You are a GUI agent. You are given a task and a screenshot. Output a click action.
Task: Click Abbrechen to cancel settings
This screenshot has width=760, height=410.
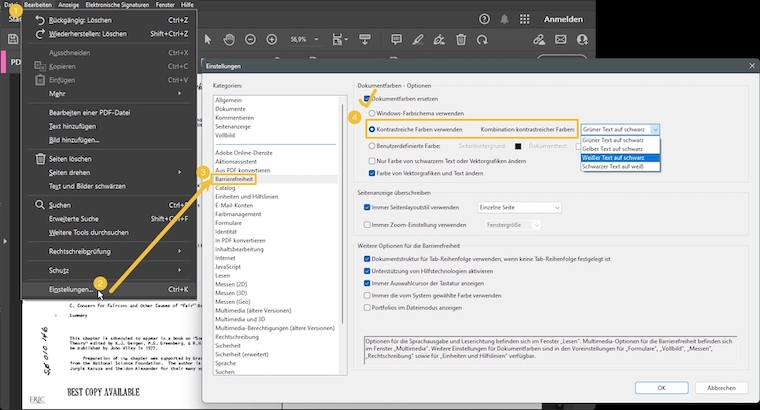[721, 388]
